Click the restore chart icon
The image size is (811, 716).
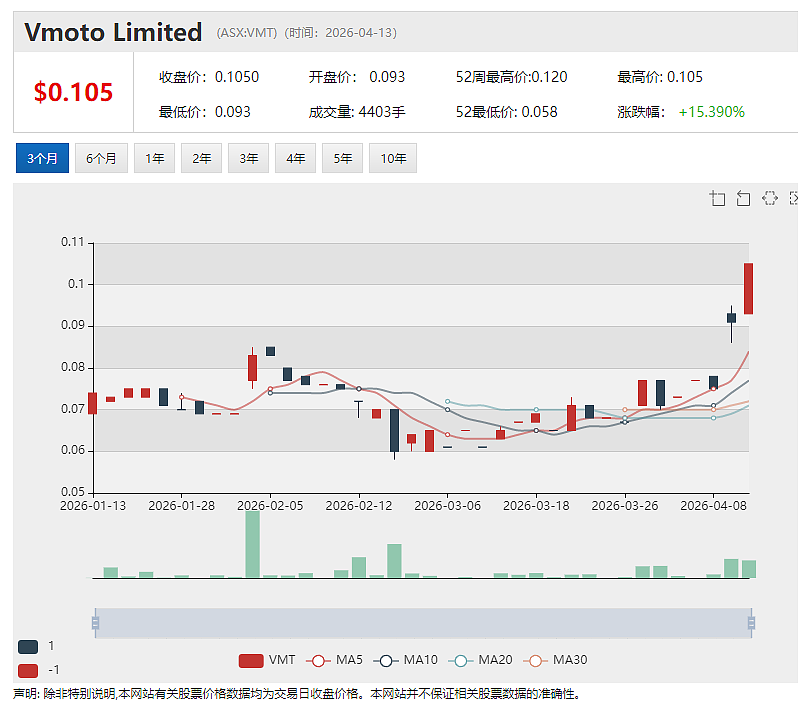[770, 198]
